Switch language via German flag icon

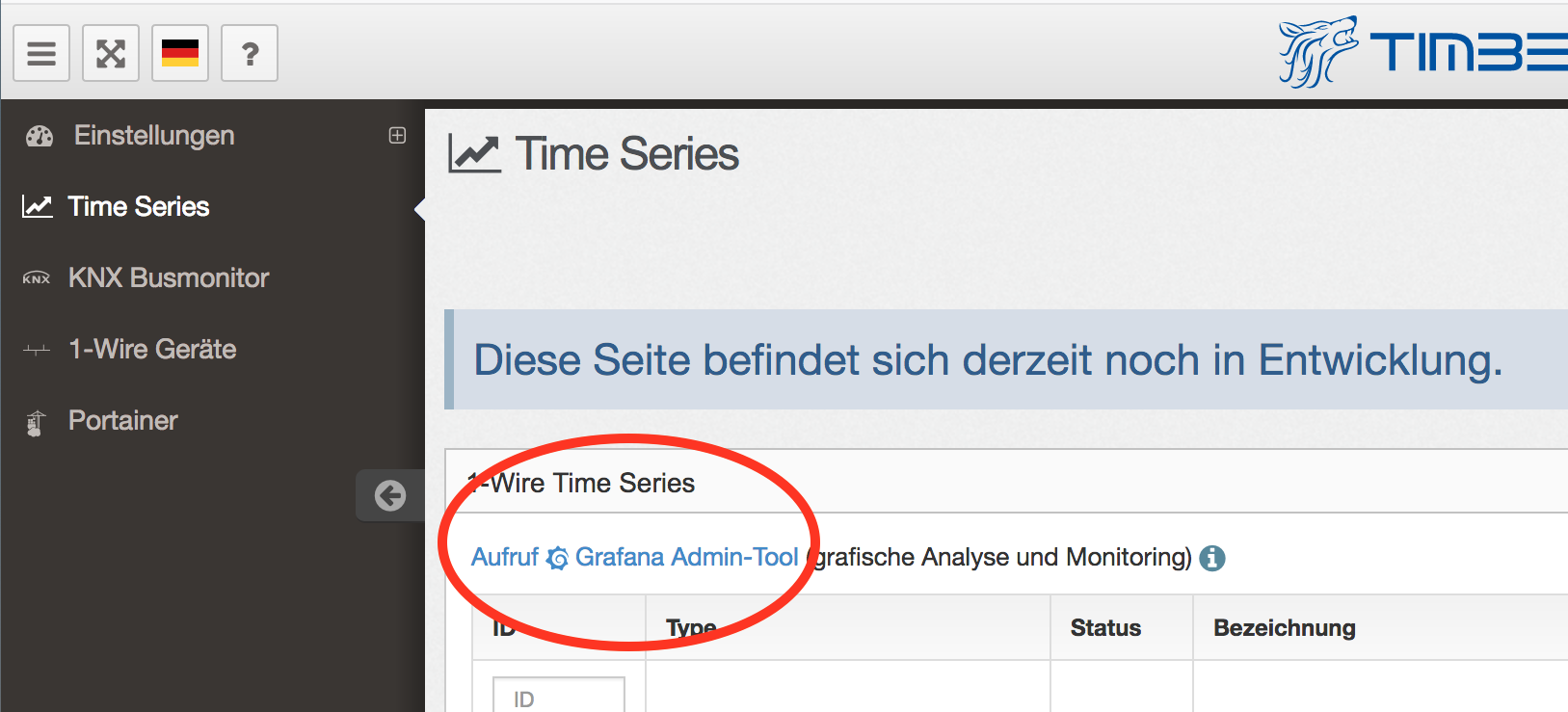(180, 53)
